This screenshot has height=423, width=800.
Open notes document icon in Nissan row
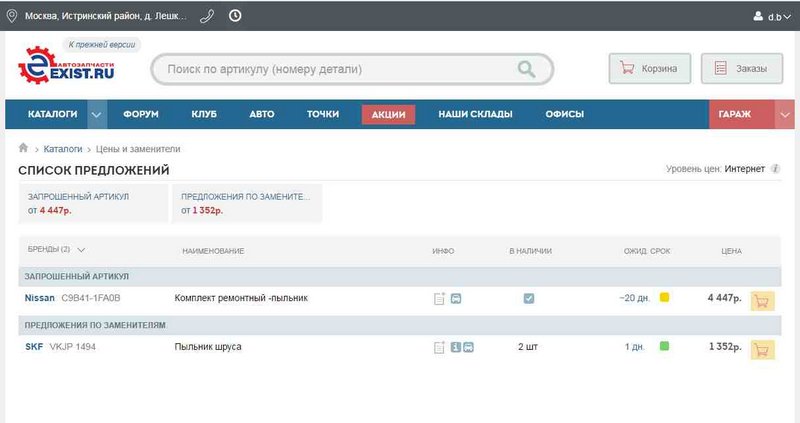point(439,298)
